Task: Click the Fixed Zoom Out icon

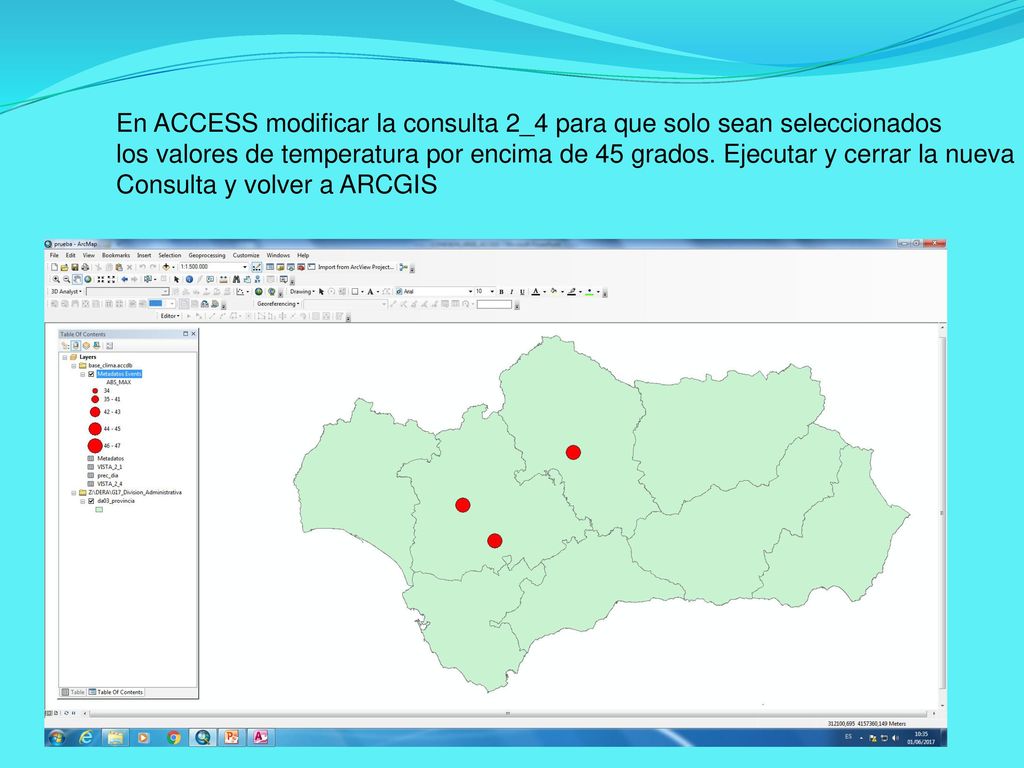Action: tap(111, 280)
